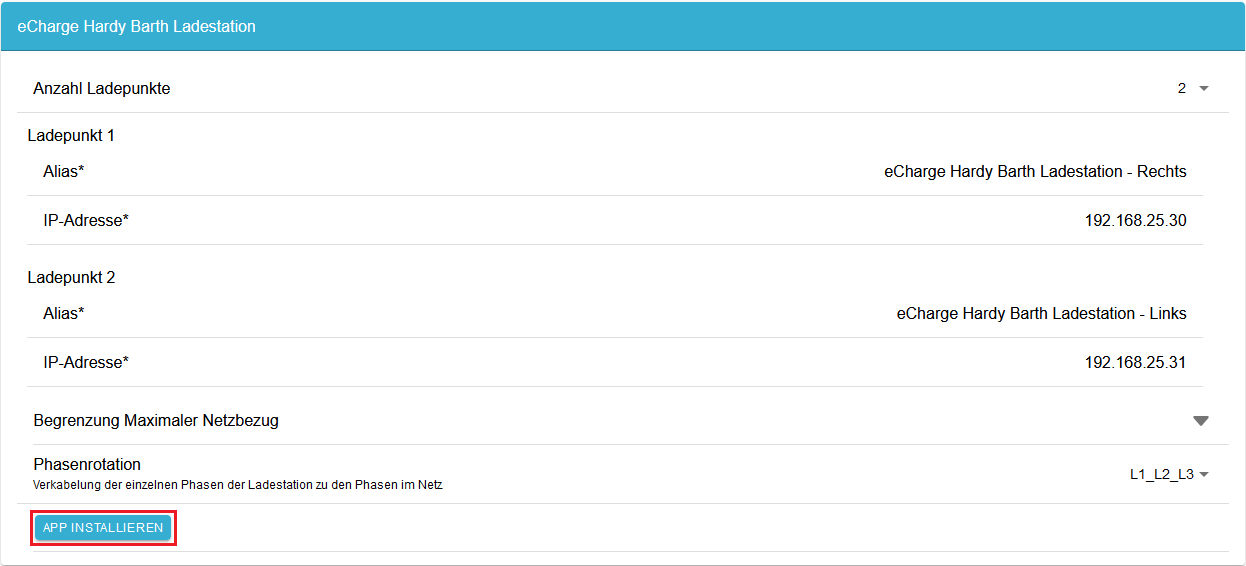
Task: Click the Alias* label under Ladepunkt 2
Action: [x=64, y=314]
